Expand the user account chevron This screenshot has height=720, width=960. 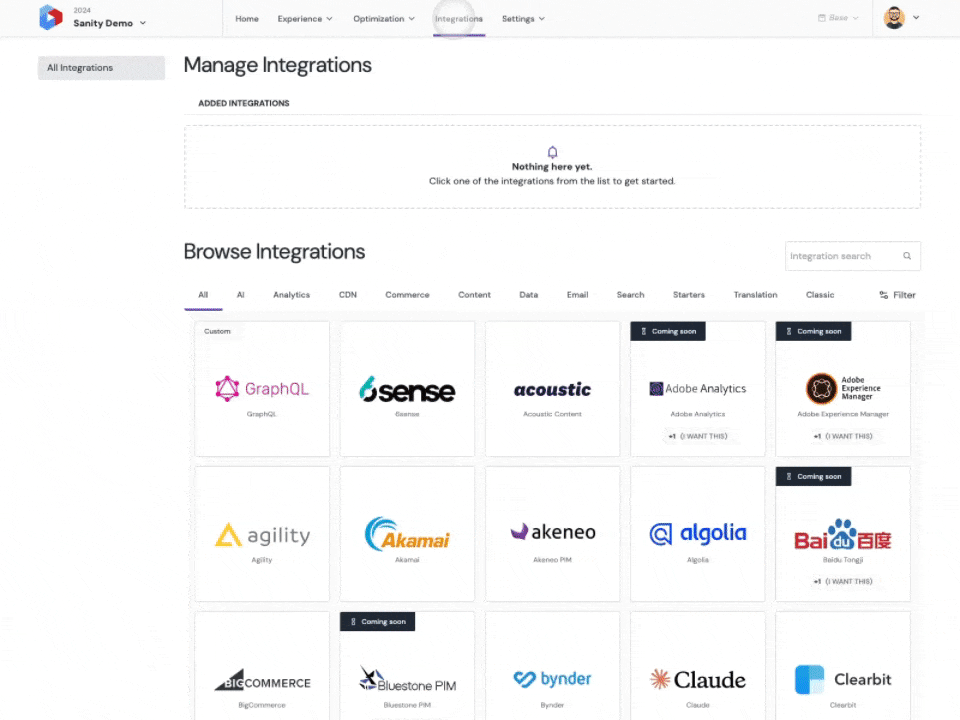[916, 18]
